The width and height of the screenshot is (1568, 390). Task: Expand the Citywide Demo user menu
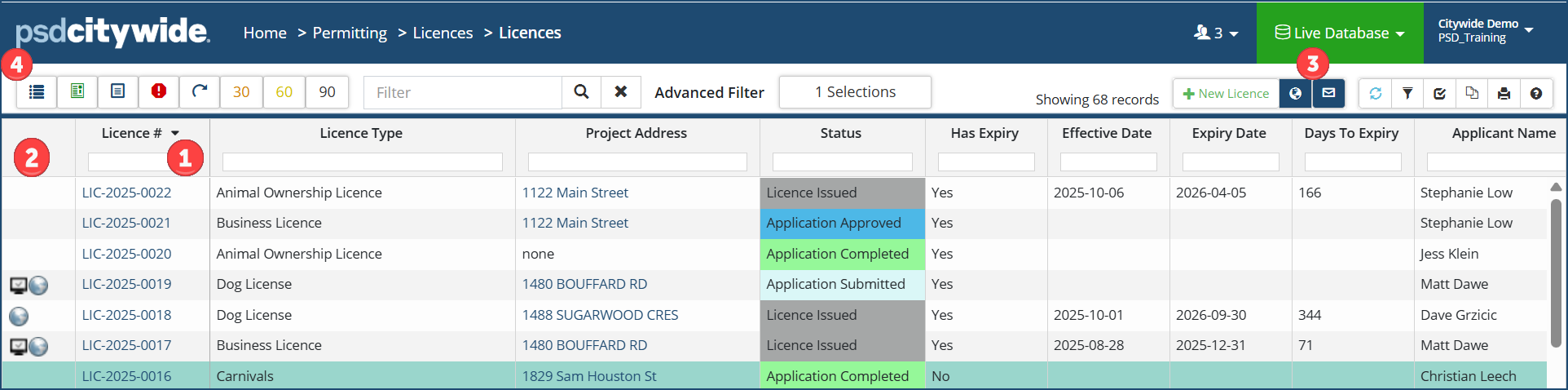1486,31
